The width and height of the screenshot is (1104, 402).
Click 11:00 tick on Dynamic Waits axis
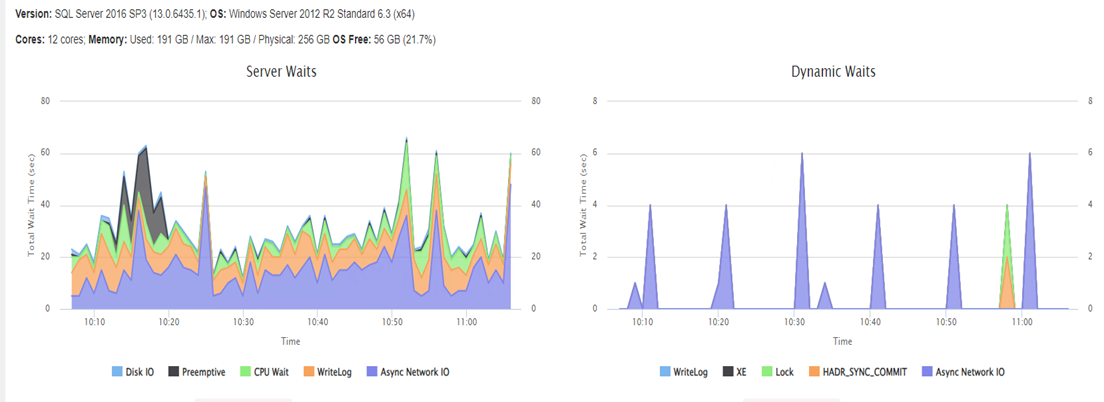pos(1022,322)
